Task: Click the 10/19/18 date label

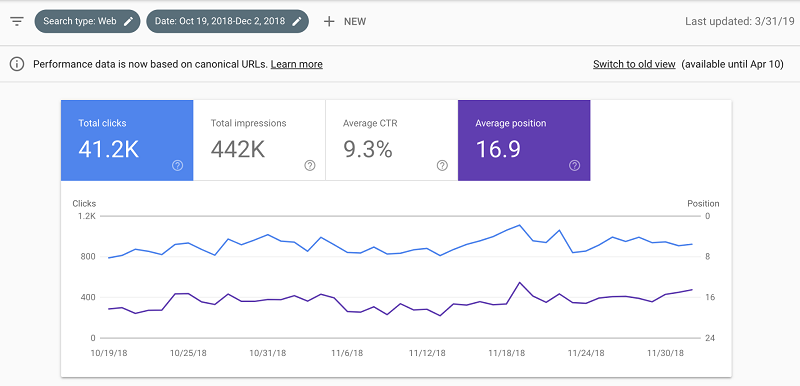Action: coord(109,353)
